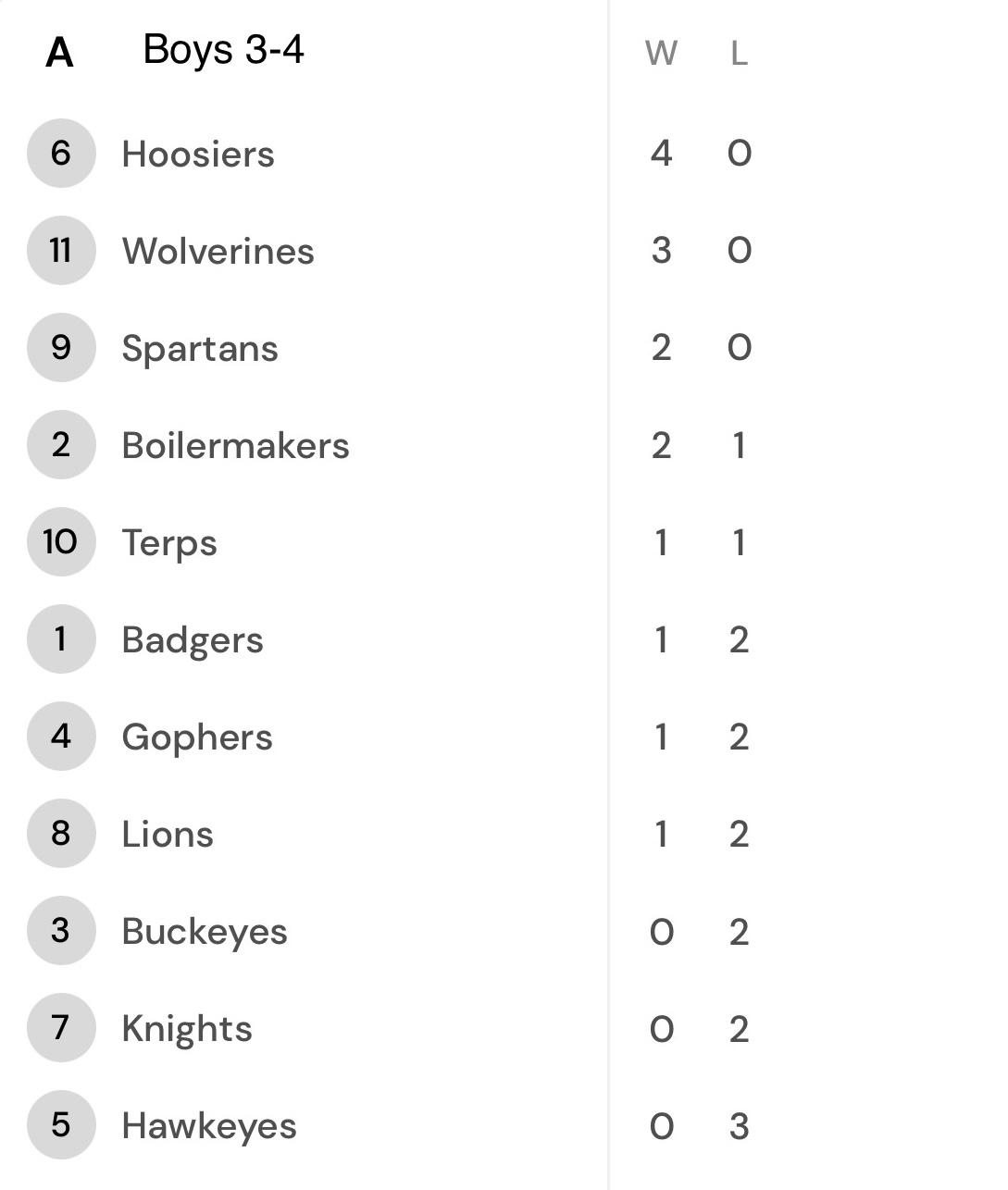Tap the Knights number 7 badge
Image resolution: width=1008 pixels, height=1190 pixels.
(x=61, y=1028)
